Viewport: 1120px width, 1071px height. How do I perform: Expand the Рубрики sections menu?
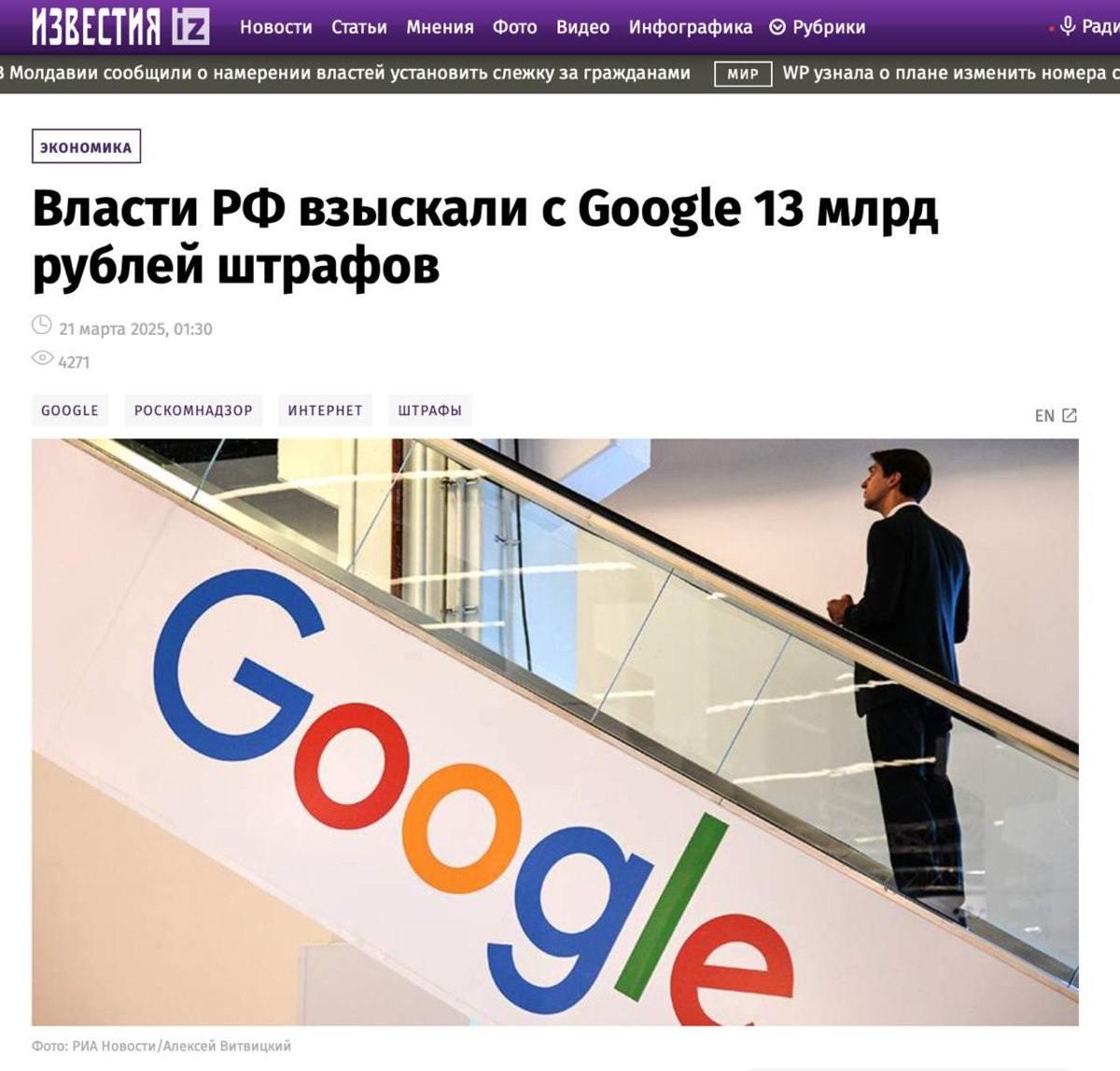[818, 27]
